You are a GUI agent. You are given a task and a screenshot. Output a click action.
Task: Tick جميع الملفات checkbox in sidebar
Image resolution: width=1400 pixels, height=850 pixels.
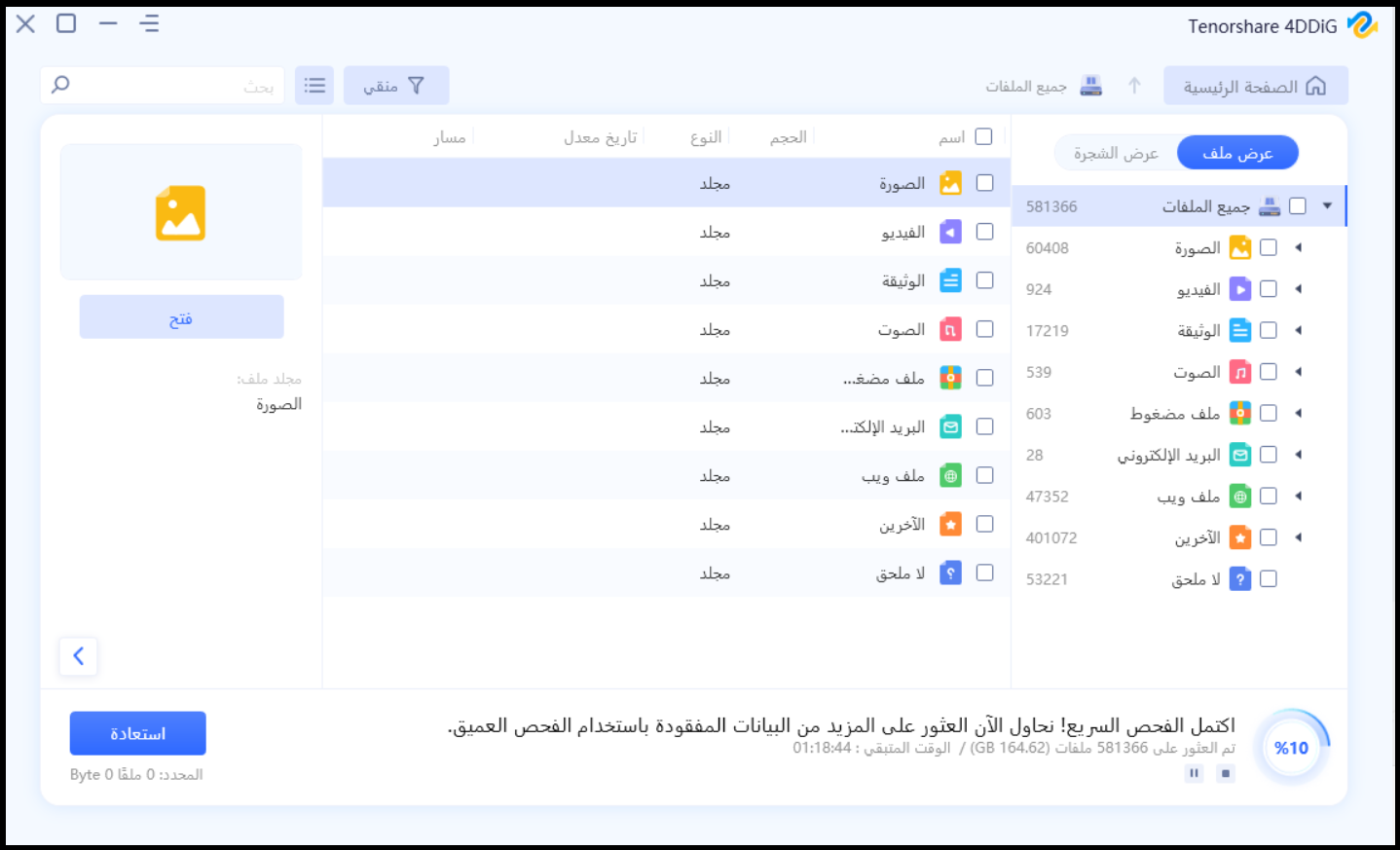(1298, 205)
